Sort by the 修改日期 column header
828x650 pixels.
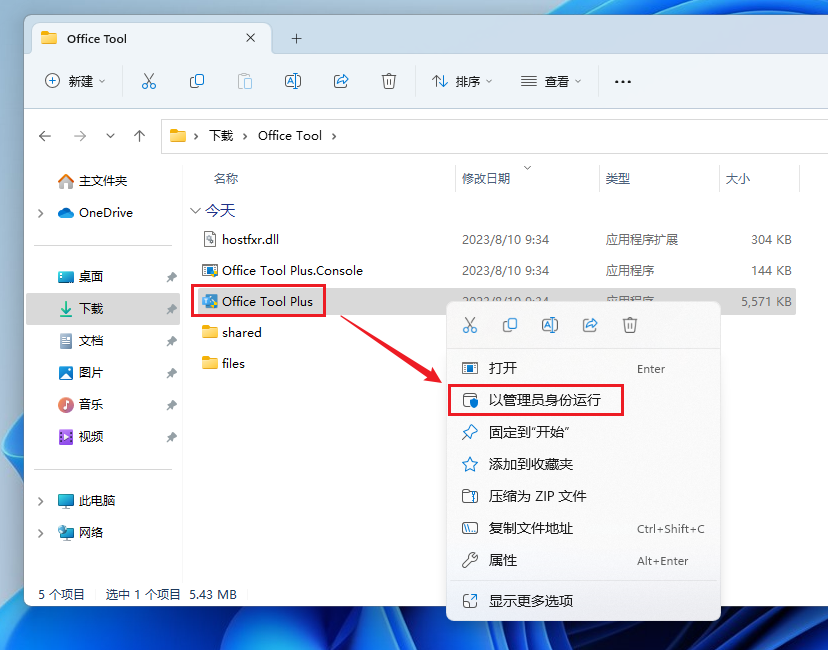486,178
